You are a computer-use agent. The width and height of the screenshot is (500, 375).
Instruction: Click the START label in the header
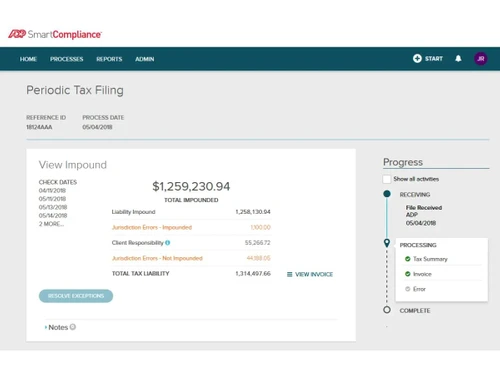click(434, 59)
